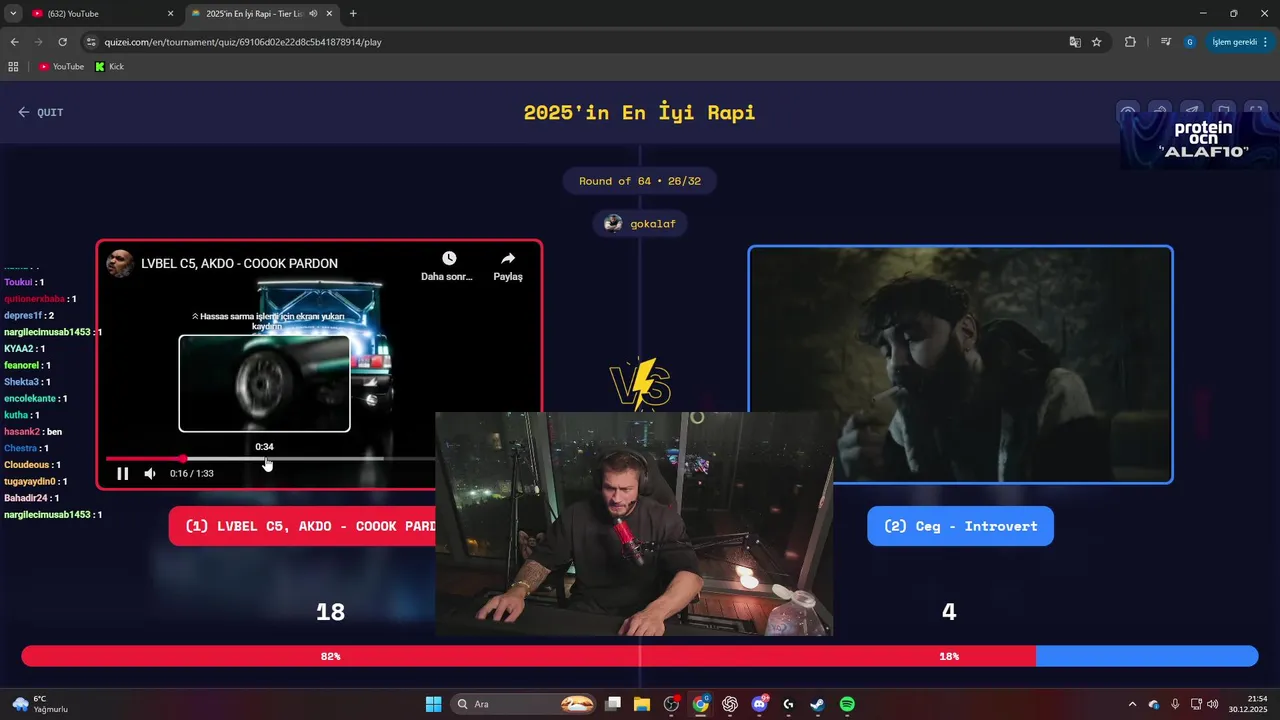
Task: Expand the hidden system tray icons
Action: pos(1132,704)
